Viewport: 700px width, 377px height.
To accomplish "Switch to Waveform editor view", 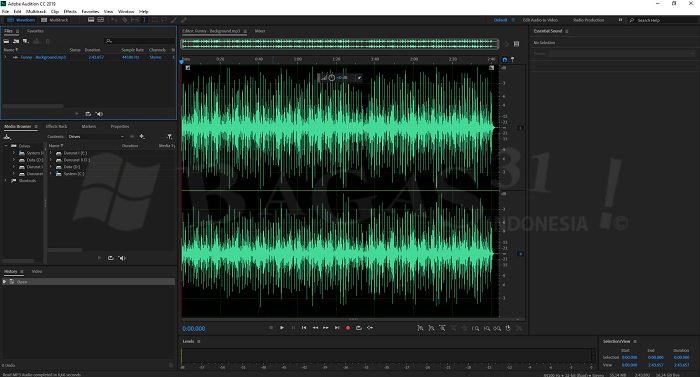I will click(21, 20).
